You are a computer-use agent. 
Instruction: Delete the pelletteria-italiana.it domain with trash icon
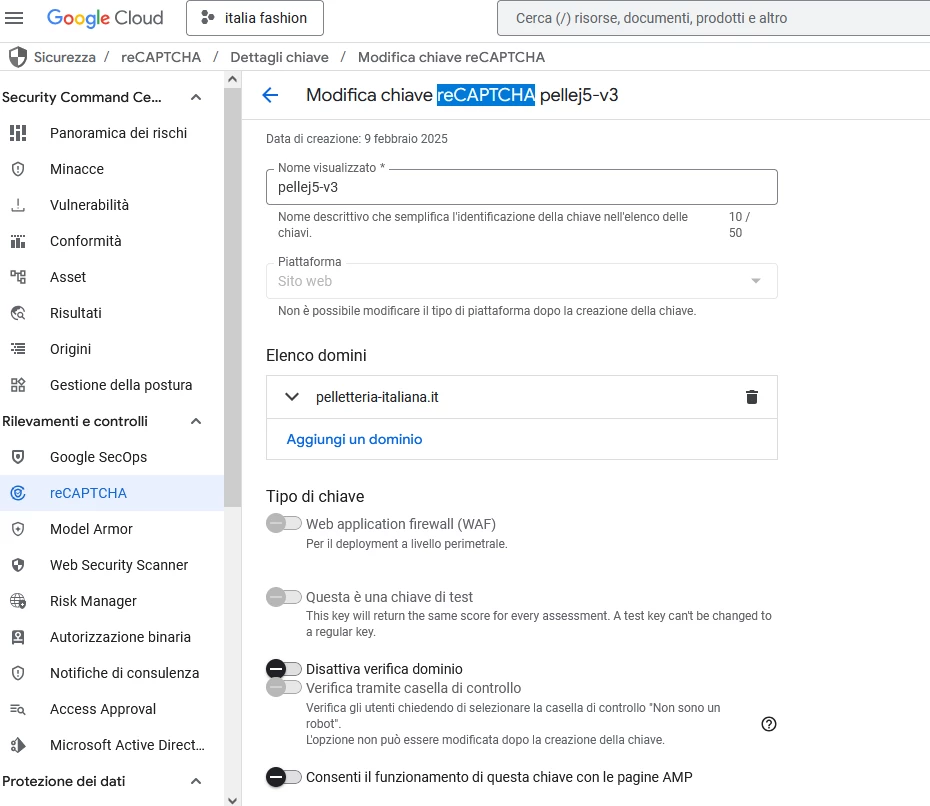751,397
